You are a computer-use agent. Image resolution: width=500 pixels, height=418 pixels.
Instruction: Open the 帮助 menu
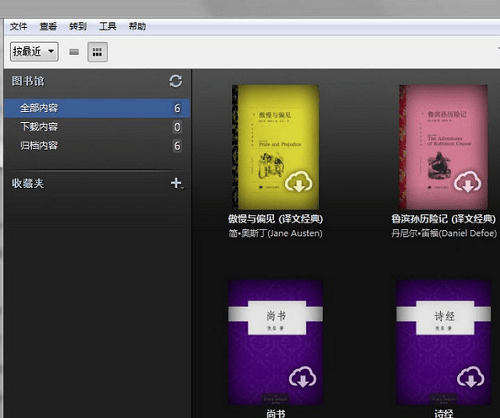[x=137, y=26]
